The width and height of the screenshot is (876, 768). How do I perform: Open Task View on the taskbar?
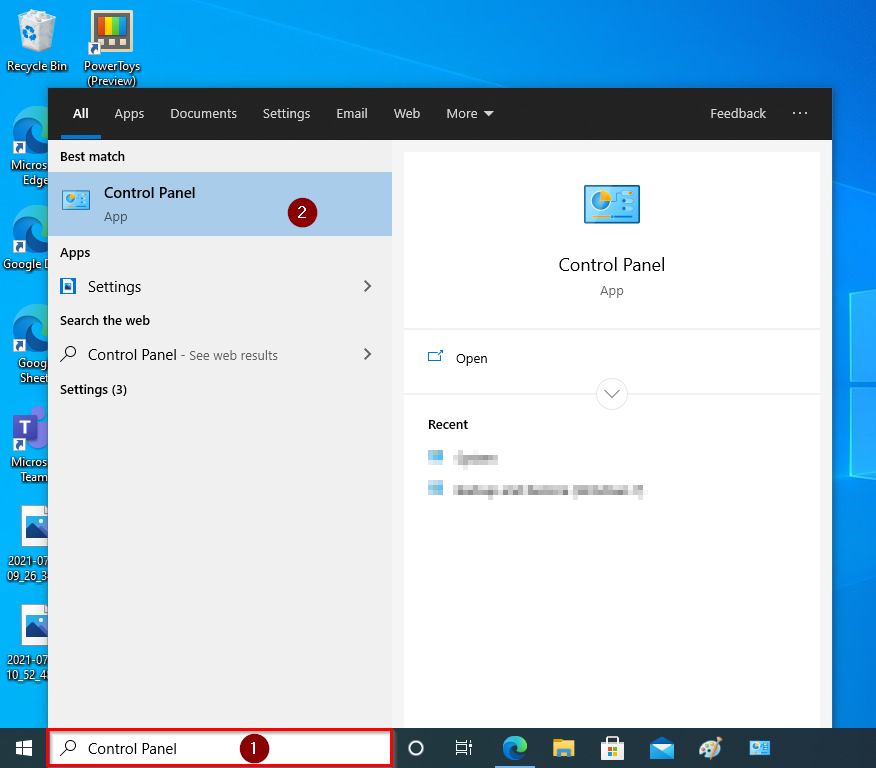tap(464, 748)
